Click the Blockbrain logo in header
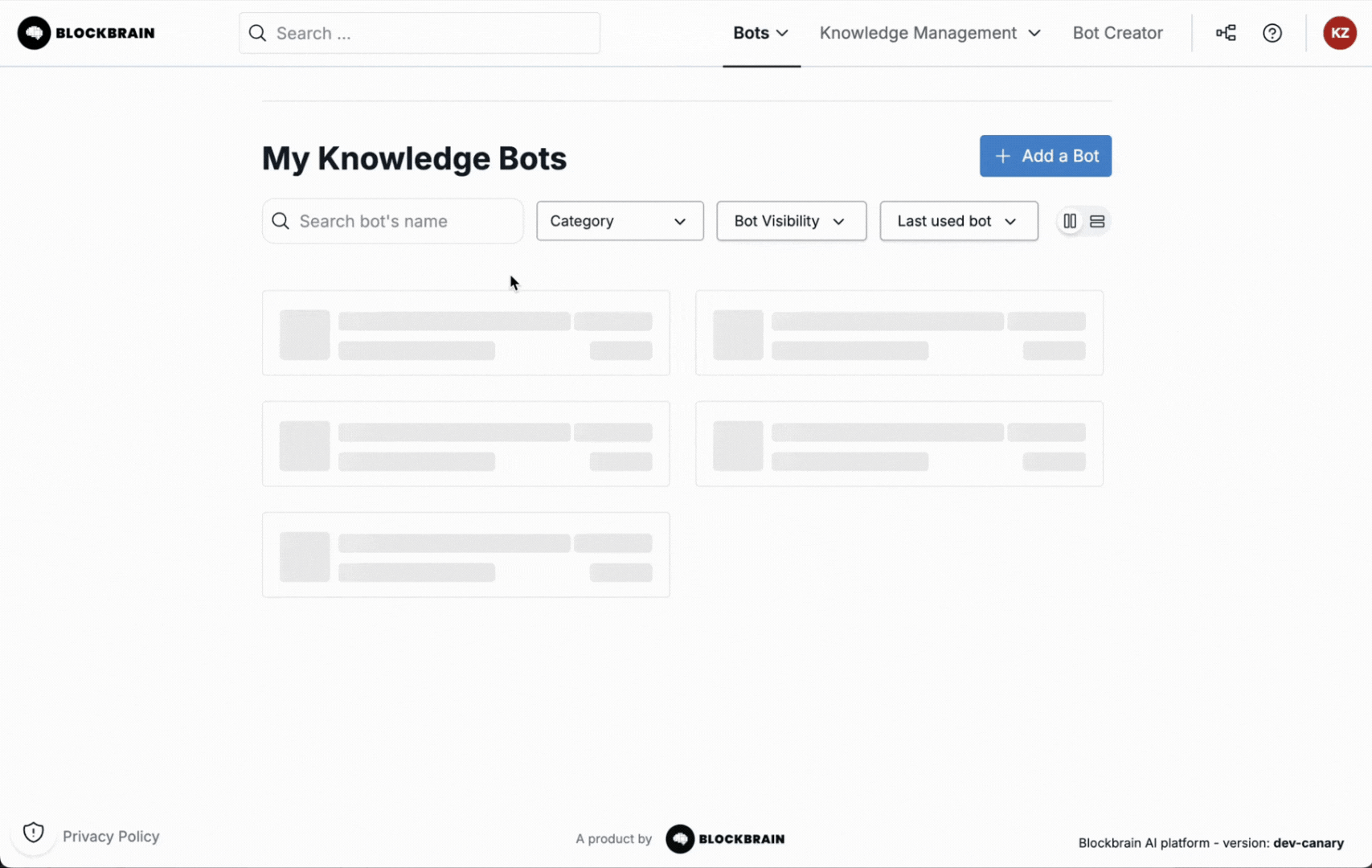The image size is (1372, 868). [x=86, y=33]
